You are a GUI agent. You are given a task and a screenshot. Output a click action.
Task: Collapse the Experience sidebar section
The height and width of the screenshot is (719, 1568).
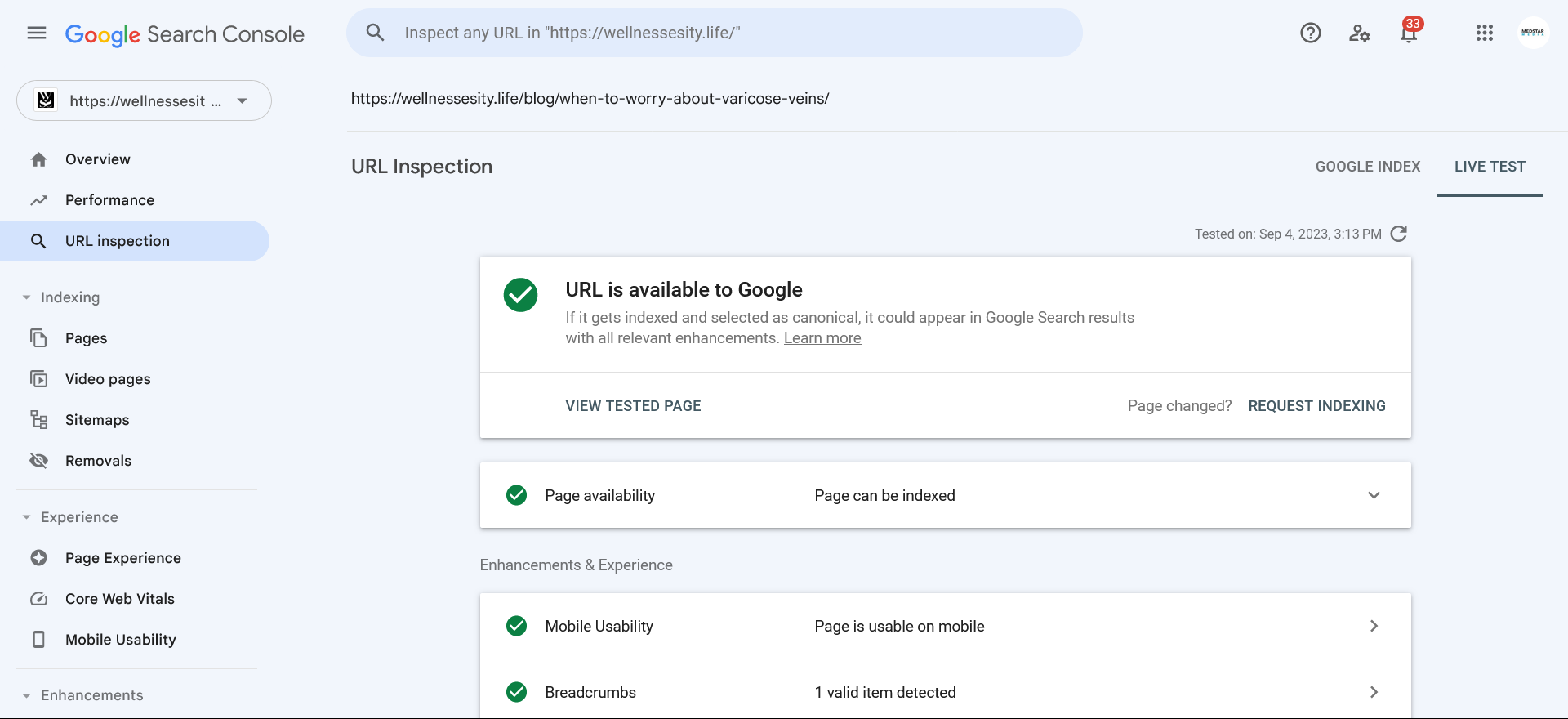(x=27, y=517)
